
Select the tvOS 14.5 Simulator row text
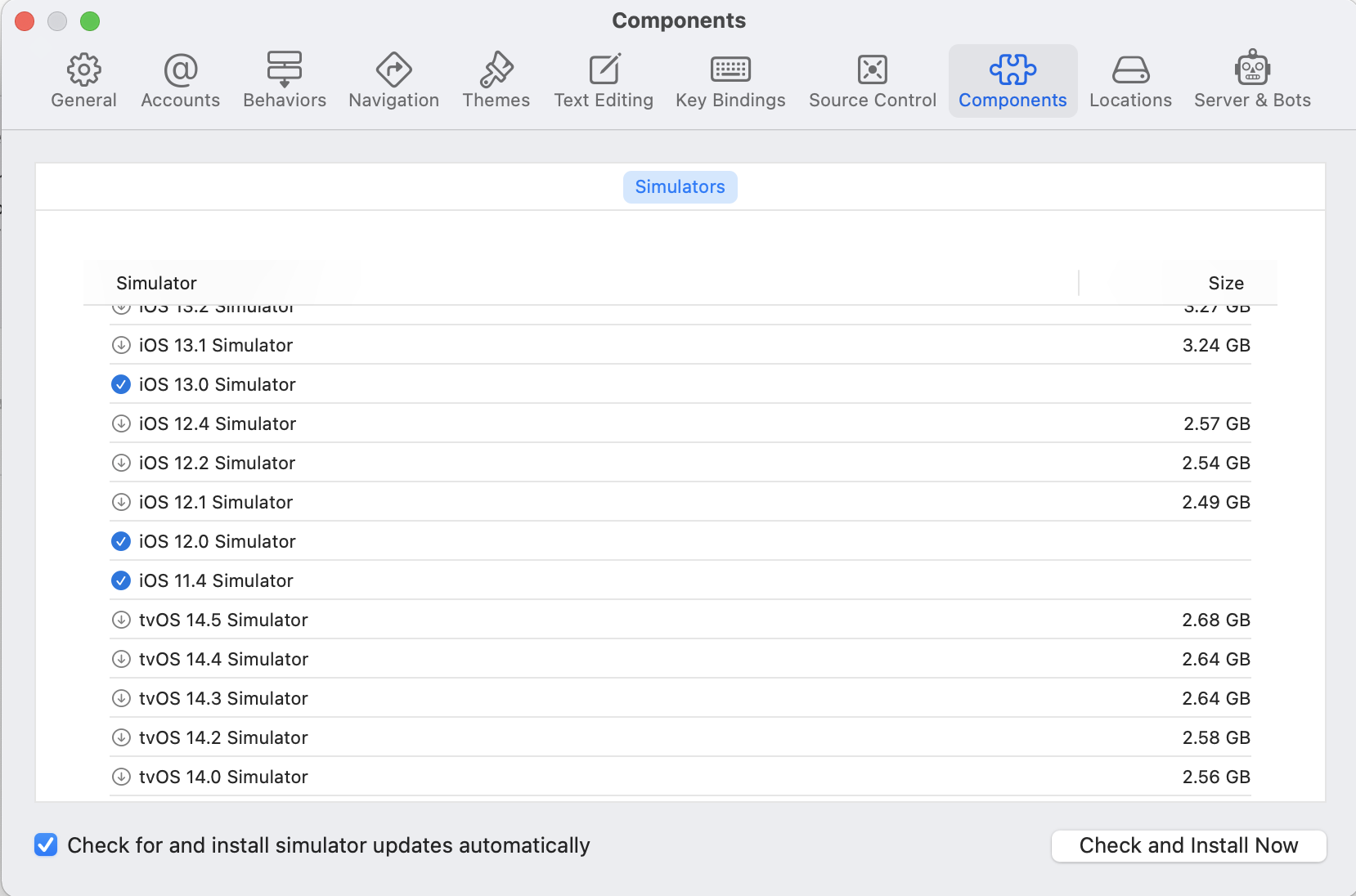(223, 620)
